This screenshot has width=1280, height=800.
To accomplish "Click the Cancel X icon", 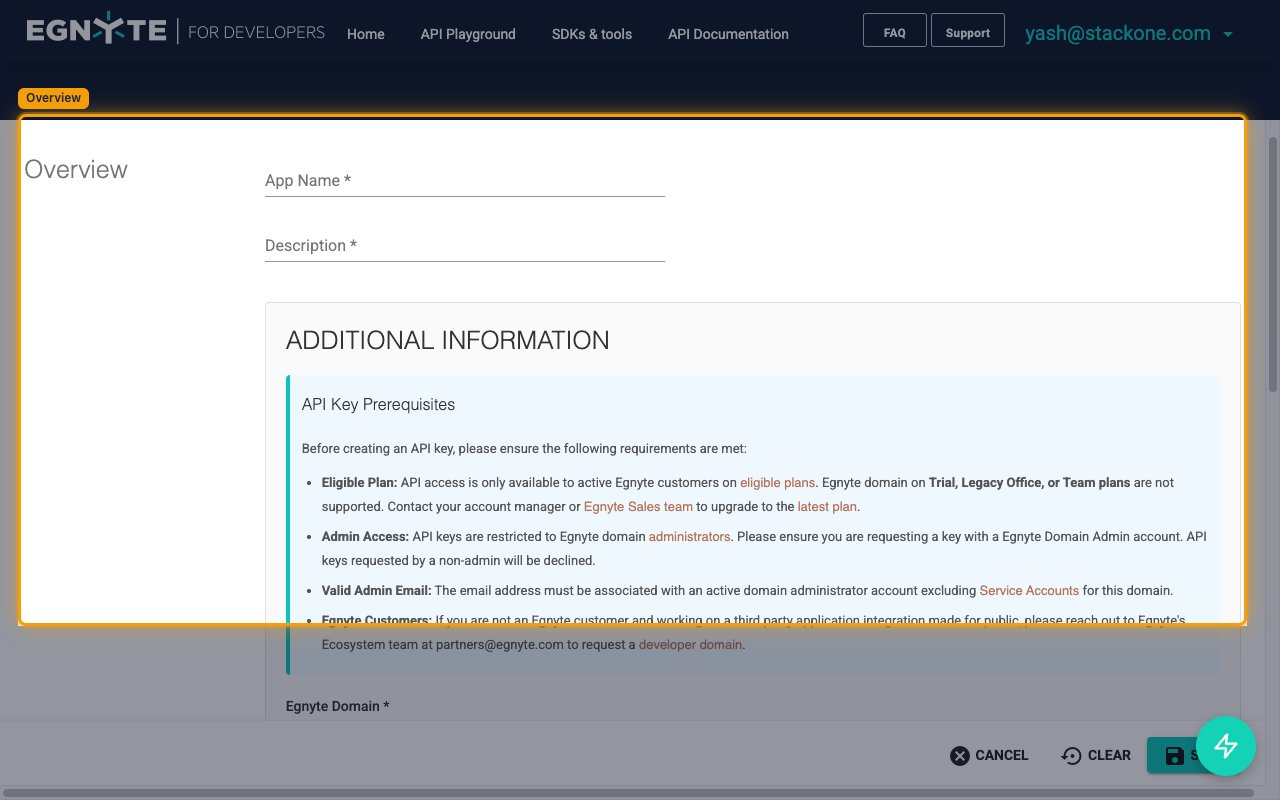I will 960,755.
